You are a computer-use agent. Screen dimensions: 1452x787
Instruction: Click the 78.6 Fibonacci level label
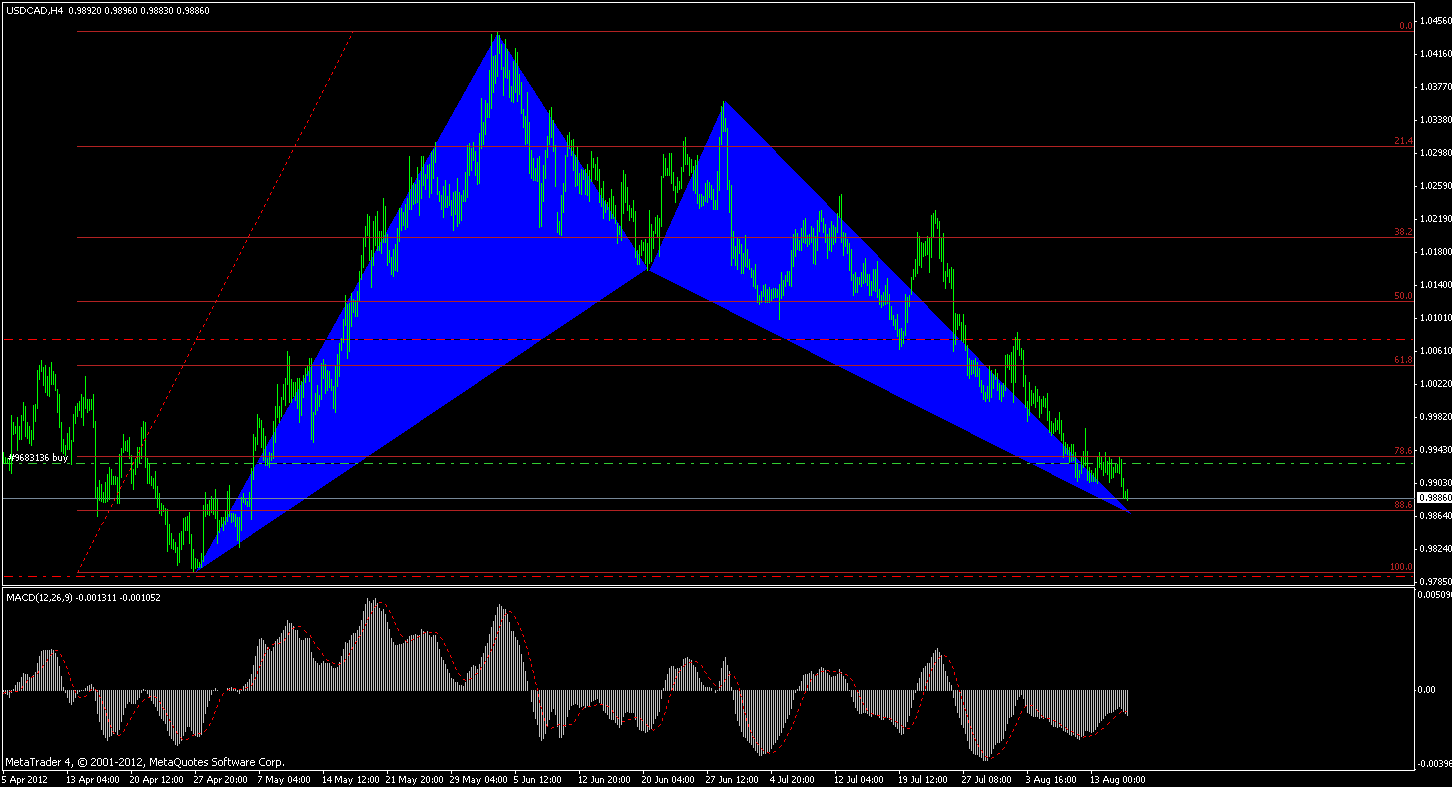[1403, 451]
